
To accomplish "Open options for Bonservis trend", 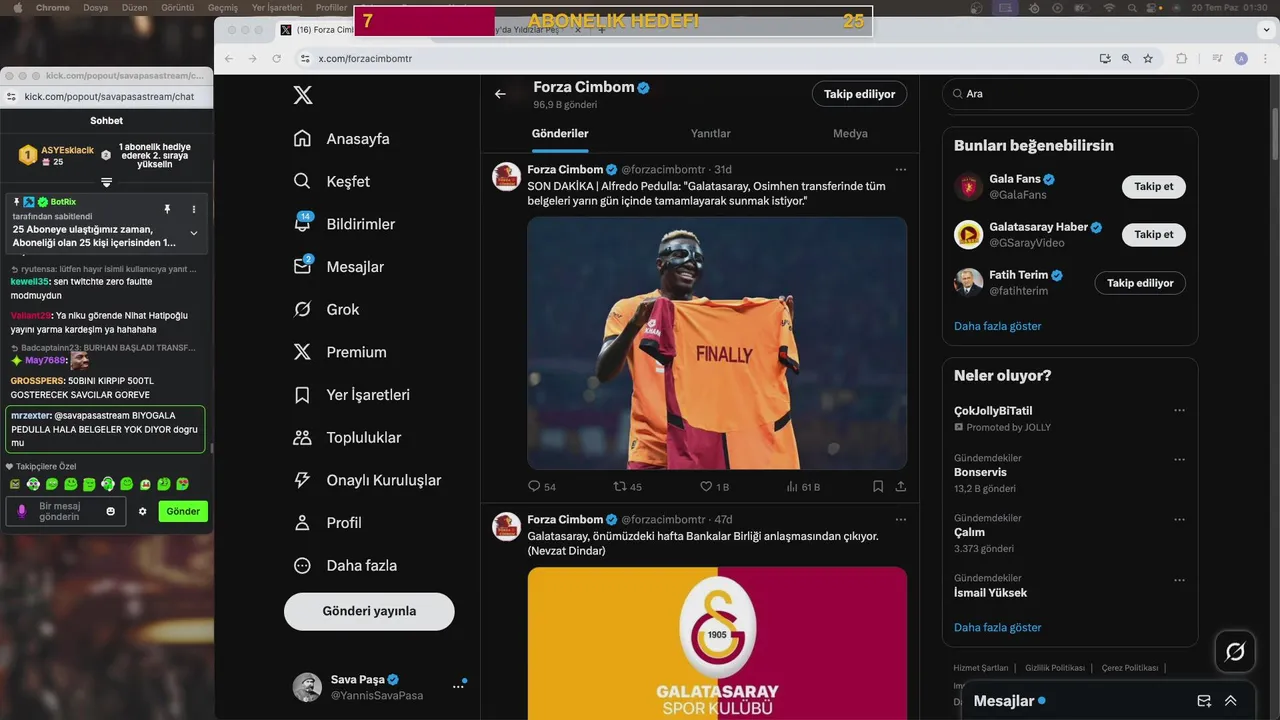I will click(1179, 460).
